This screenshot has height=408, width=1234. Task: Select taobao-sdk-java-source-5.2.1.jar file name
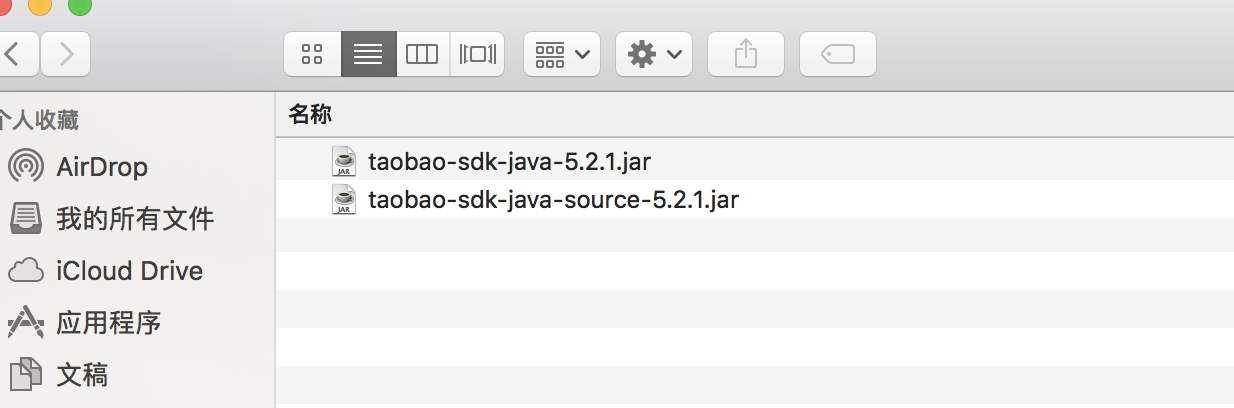pyautogui.click(x=553, y=199)
